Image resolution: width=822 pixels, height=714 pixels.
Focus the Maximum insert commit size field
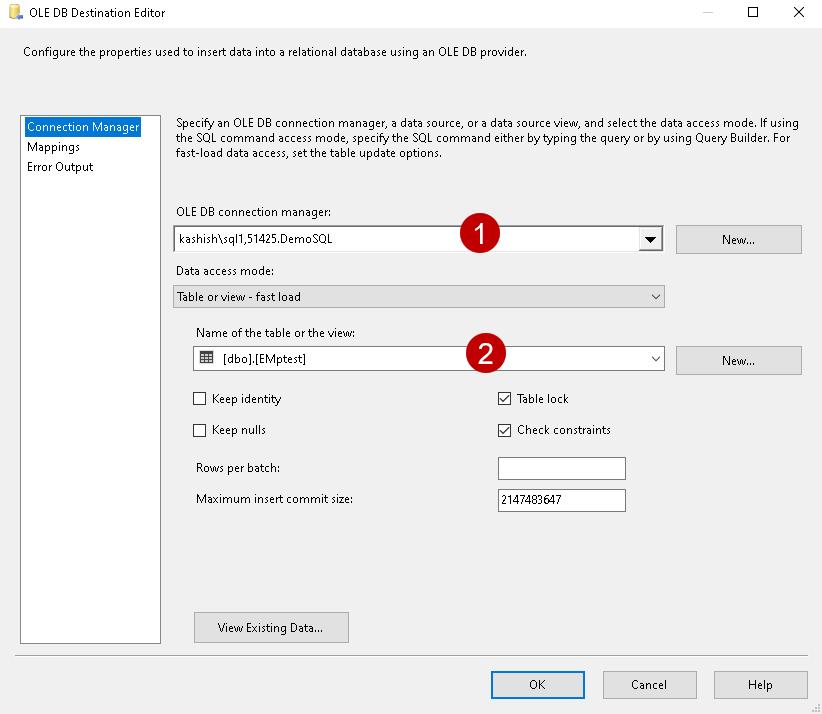(561, 500)
